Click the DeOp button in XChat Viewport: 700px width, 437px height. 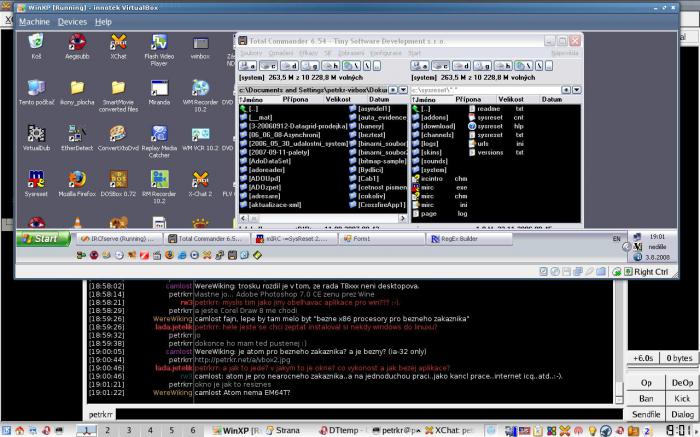pyautogui.click(x=682, y=383)
